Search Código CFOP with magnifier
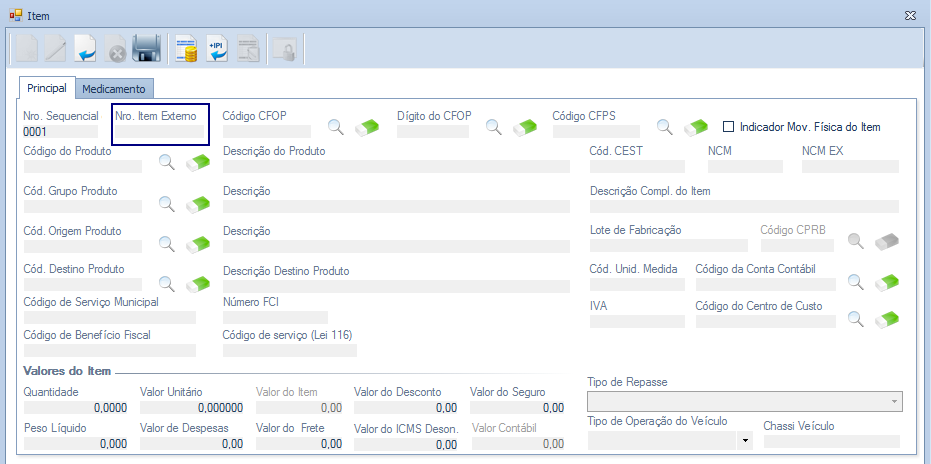 pos(336,126)
